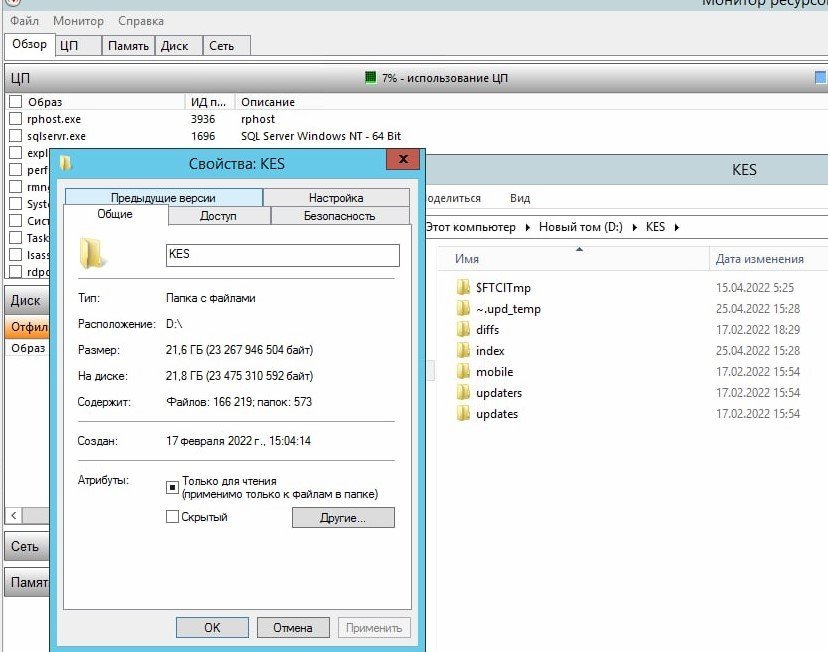828x652 pixels.
Task: Select the updaters folder icon
Action: pos(463,393)
